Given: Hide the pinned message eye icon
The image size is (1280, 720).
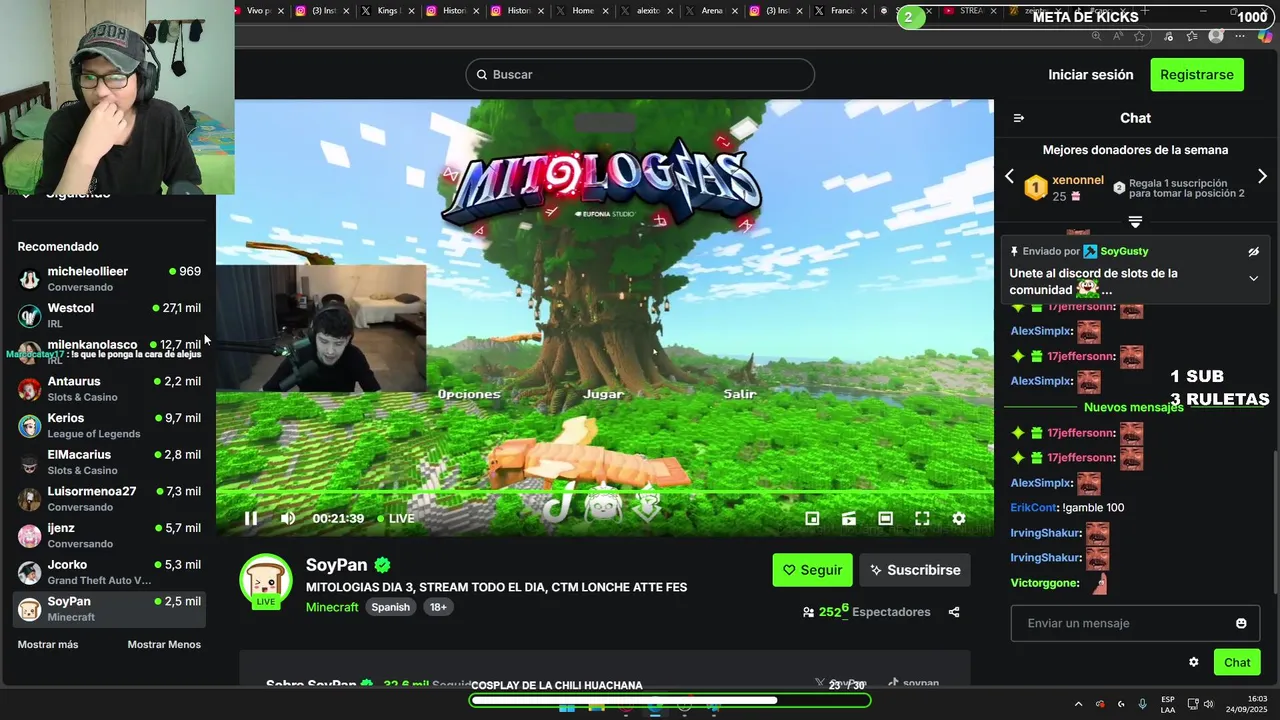Looking at the screenshot, I should click(x=1254, y=252).
